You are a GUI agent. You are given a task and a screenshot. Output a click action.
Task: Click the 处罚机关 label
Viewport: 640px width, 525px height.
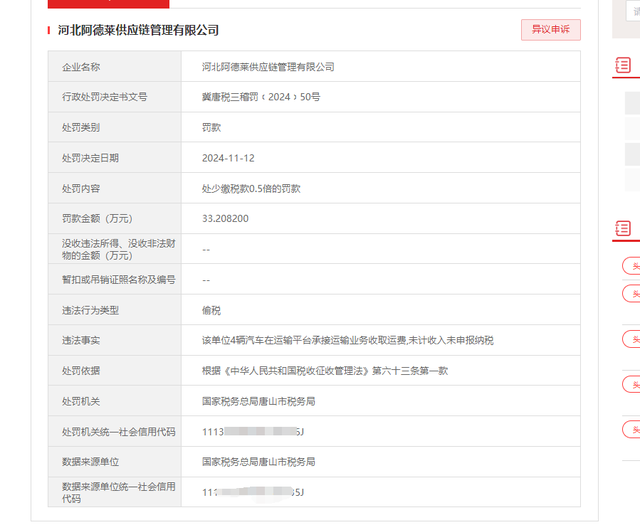(x=81, y=402)
